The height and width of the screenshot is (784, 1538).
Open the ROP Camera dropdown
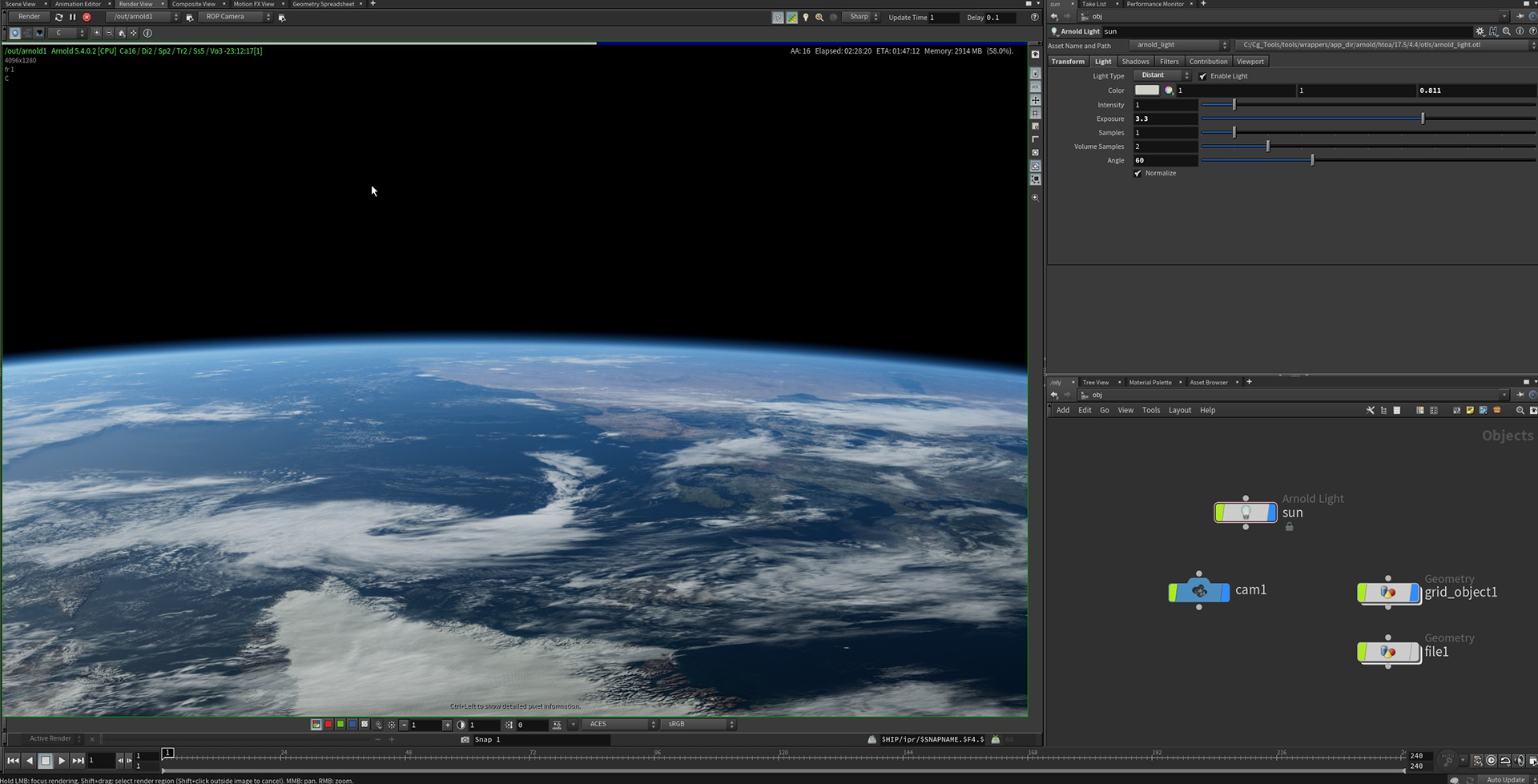pyautogui.click(x=235, y=17)
